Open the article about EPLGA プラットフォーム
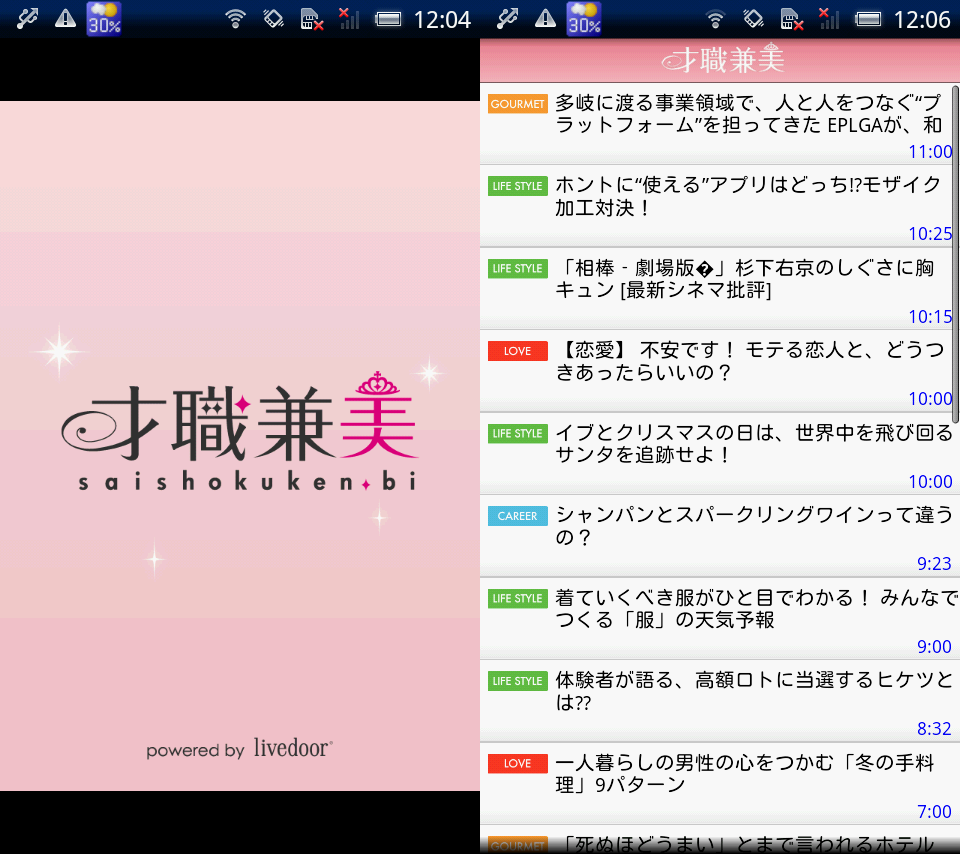 tap(720, 124)
